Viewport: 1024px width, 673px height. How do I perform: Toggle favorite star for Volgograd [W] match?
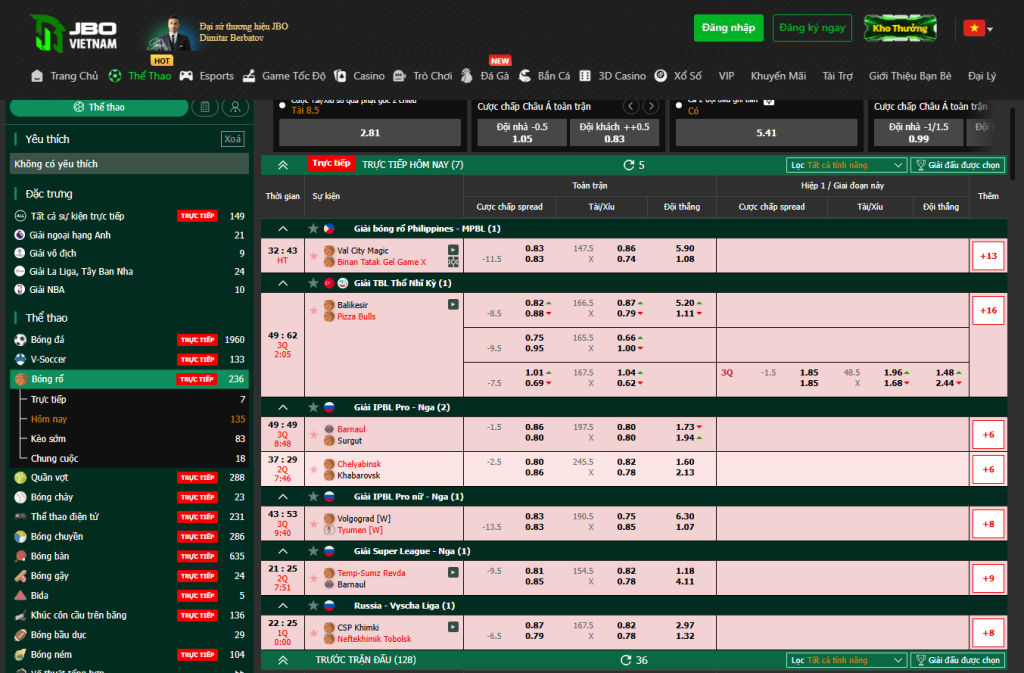click(313, 524)
